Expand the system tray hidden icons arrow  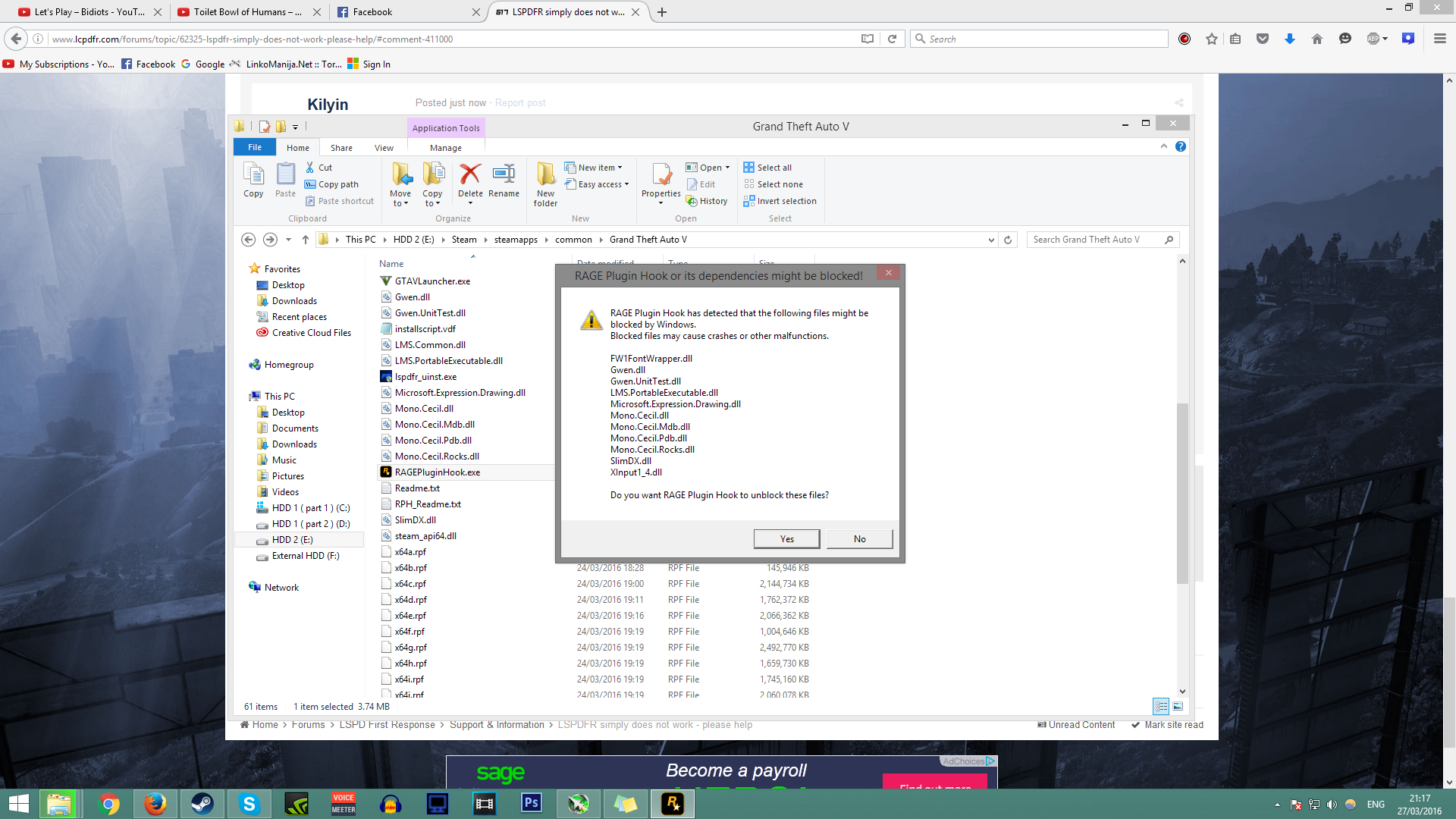point(1277,805)
